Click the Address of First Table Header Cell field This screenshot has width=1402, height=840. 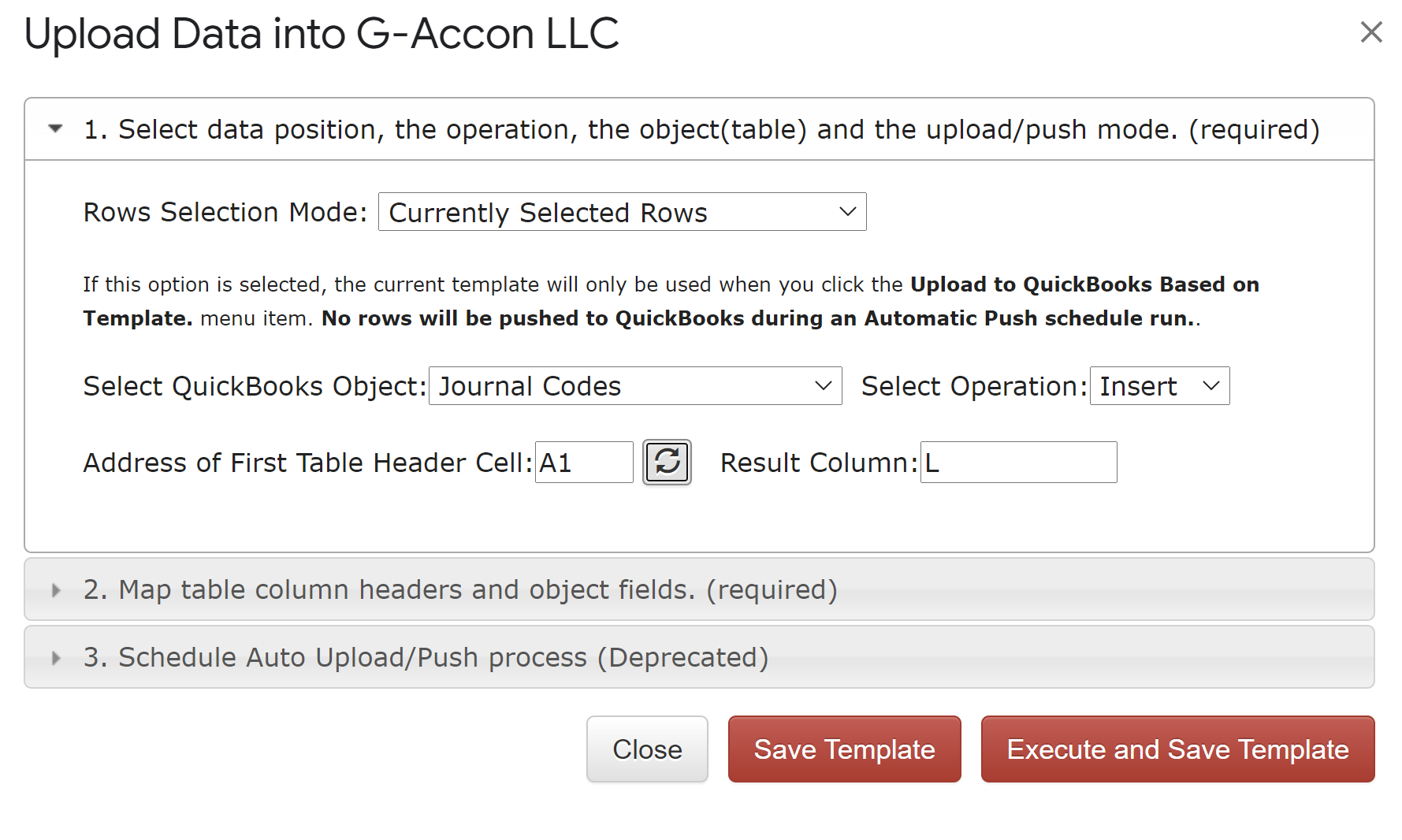point(584,463)
